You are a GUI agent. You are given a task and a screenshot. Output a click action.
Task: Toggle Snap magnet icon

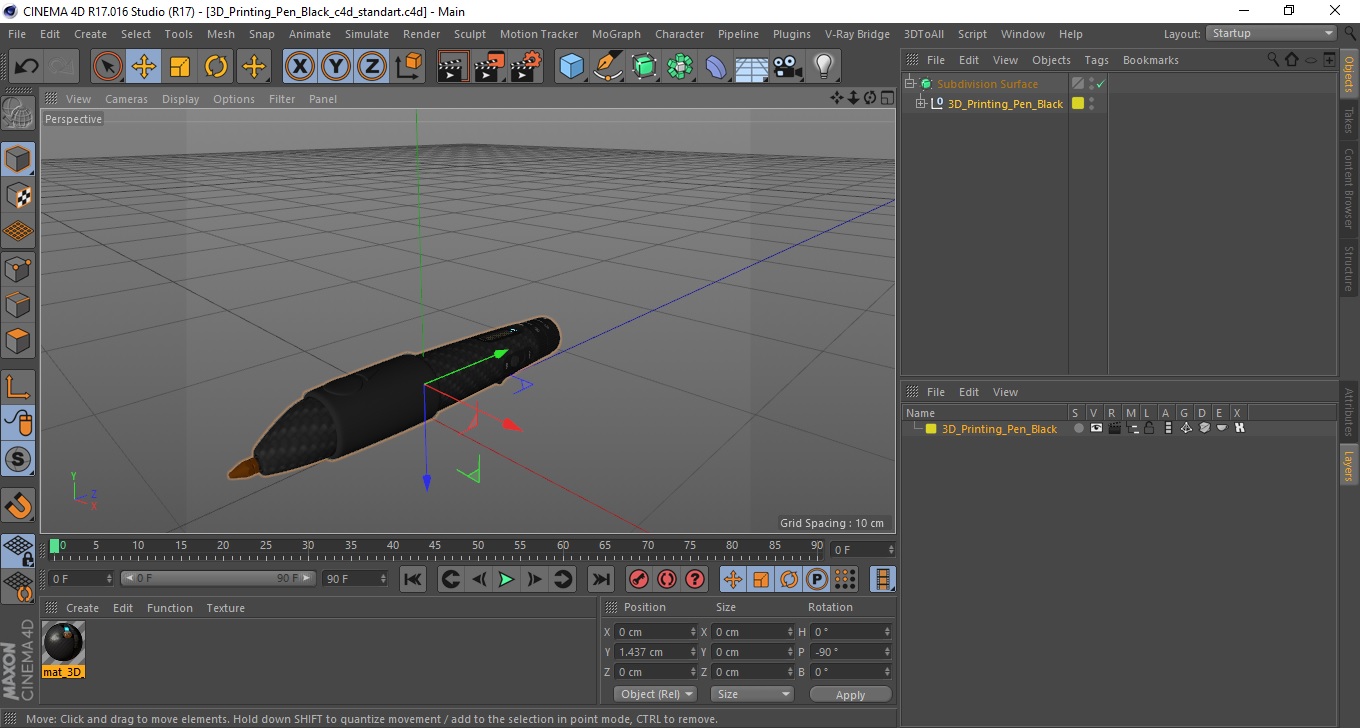pyautogui.click(x=18, y=505)
